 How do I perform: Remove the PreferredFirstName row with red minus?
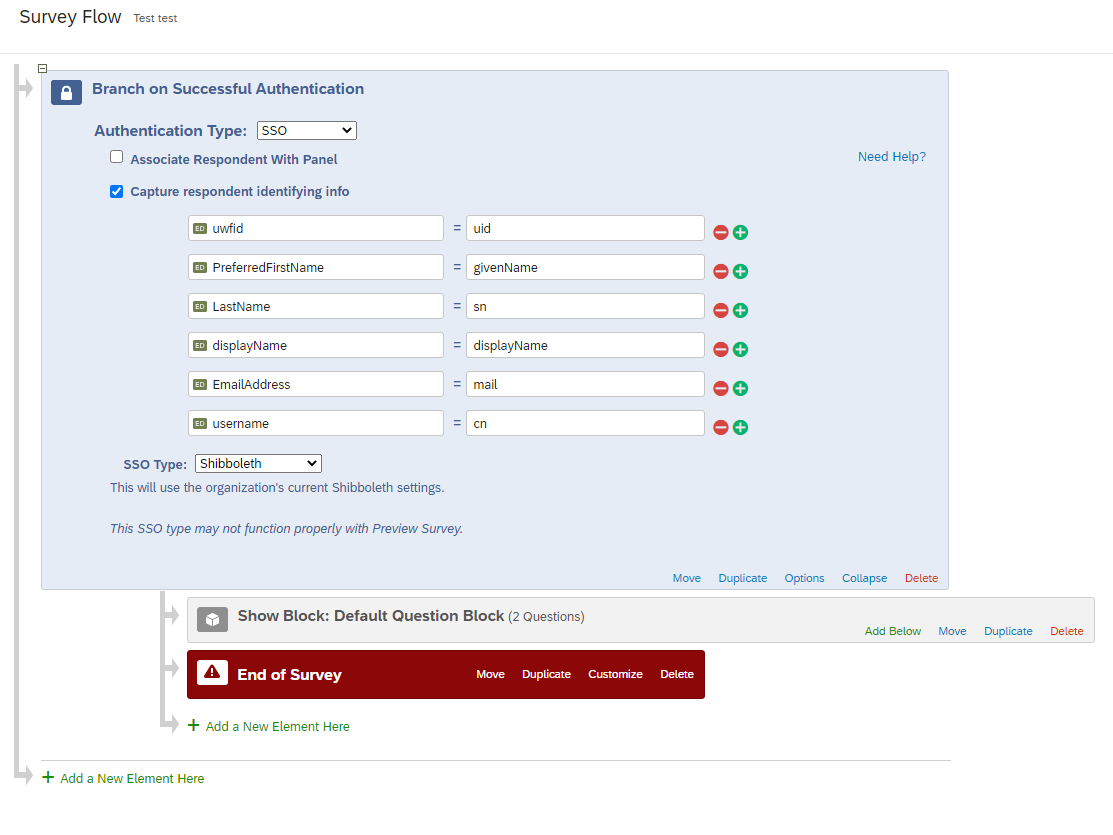click(x=720, y=271)
